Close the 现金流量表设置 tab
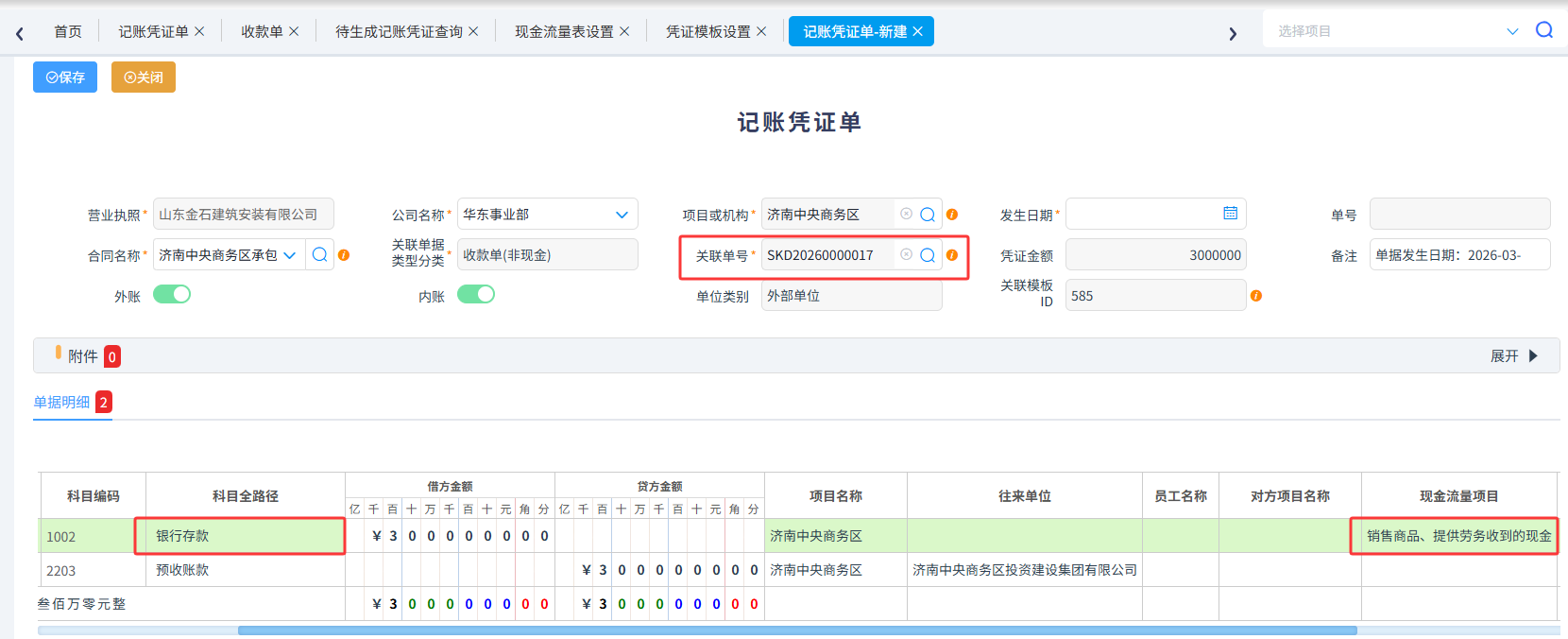This screenshot has width=1568, height=639. pos(624,31)
